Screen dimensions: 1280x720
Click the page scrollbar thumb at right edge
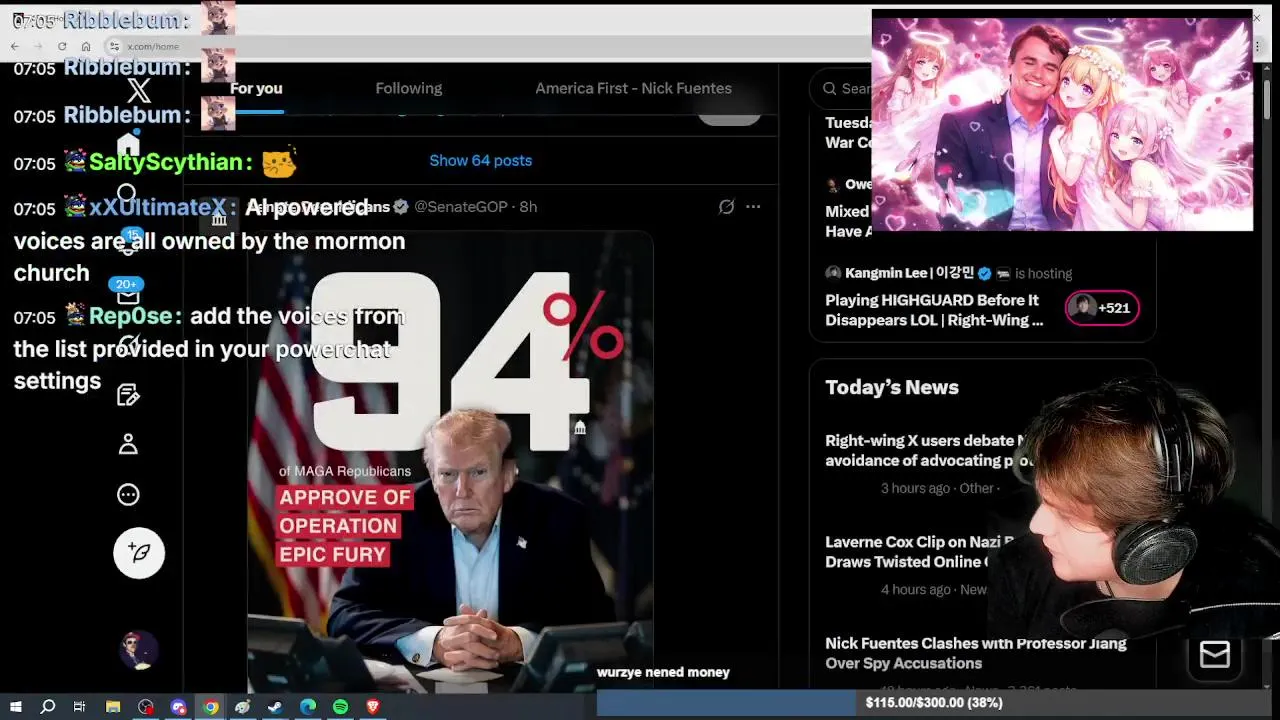coord(1267,100)
